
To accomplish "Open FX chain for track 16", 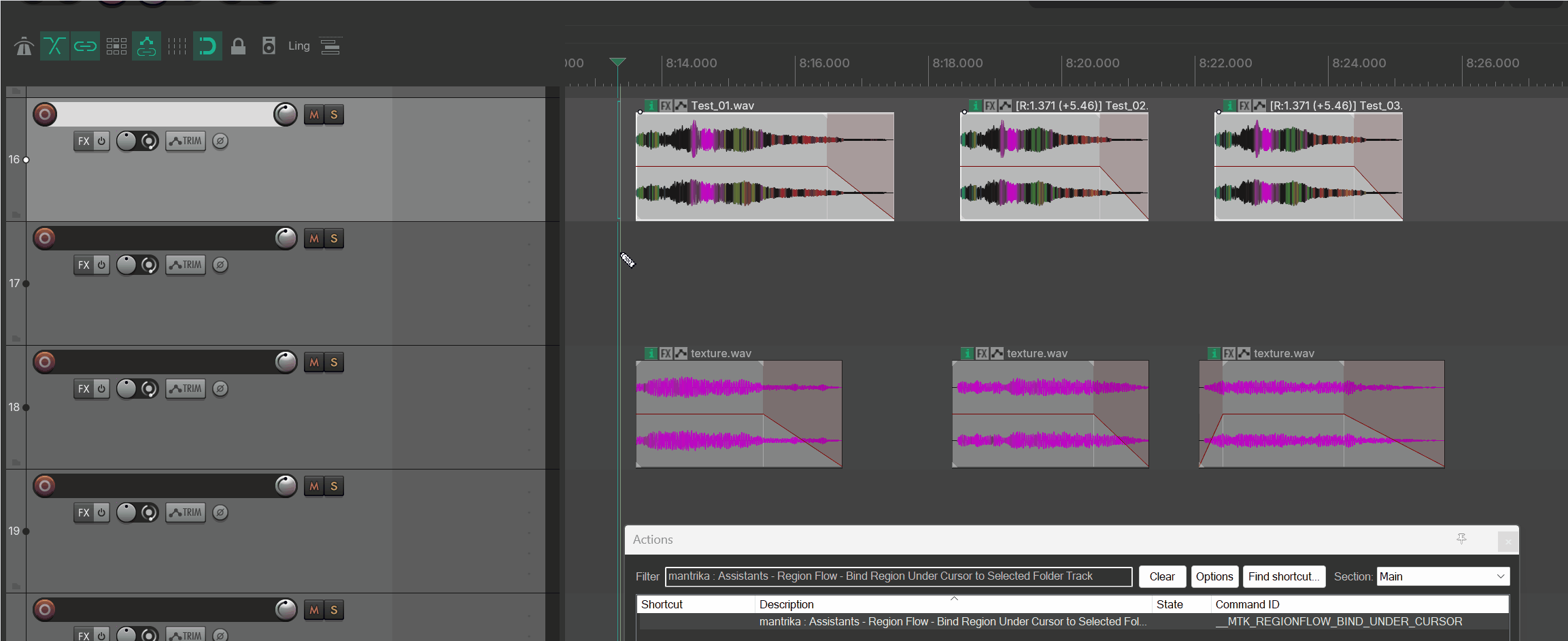I will 84,142.
